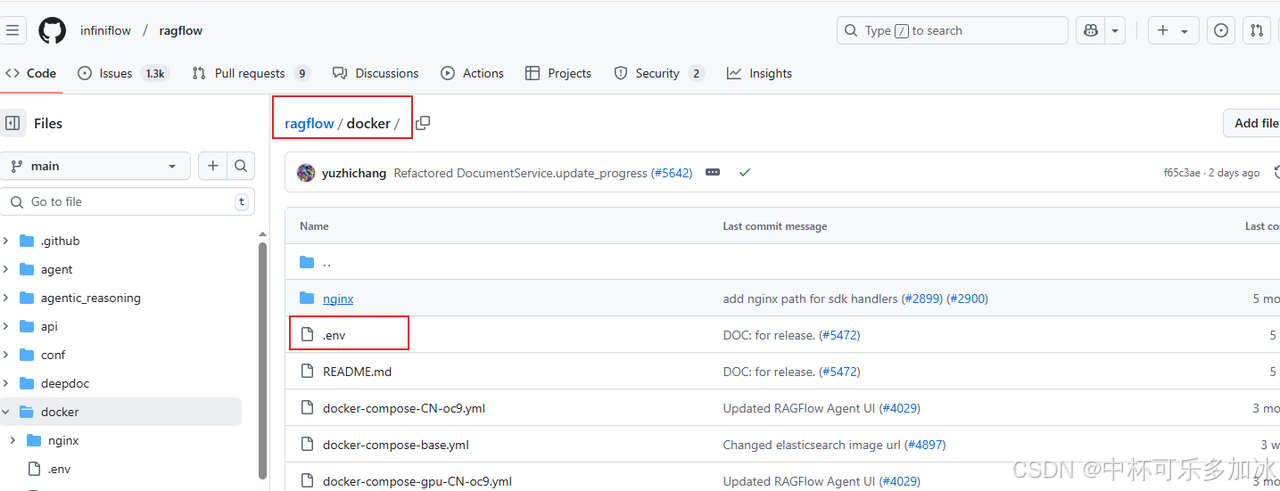Viewport: 1280px width, 491px height.
Task: Switch to the Issues tab
Action: tap(123, 73)
